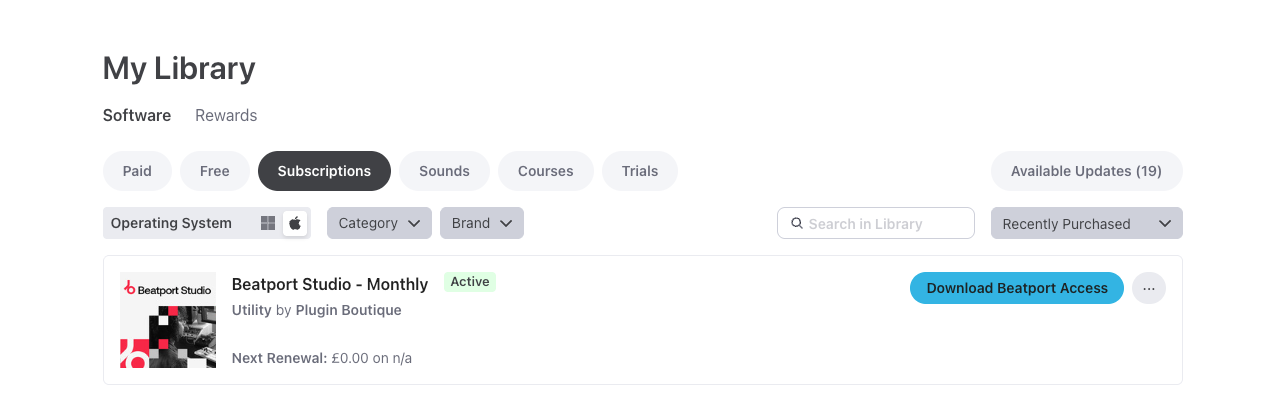This screenshot has height=400, width=1286.
Task: Click the three-dots more options icon
Action: click(1149, 288)
